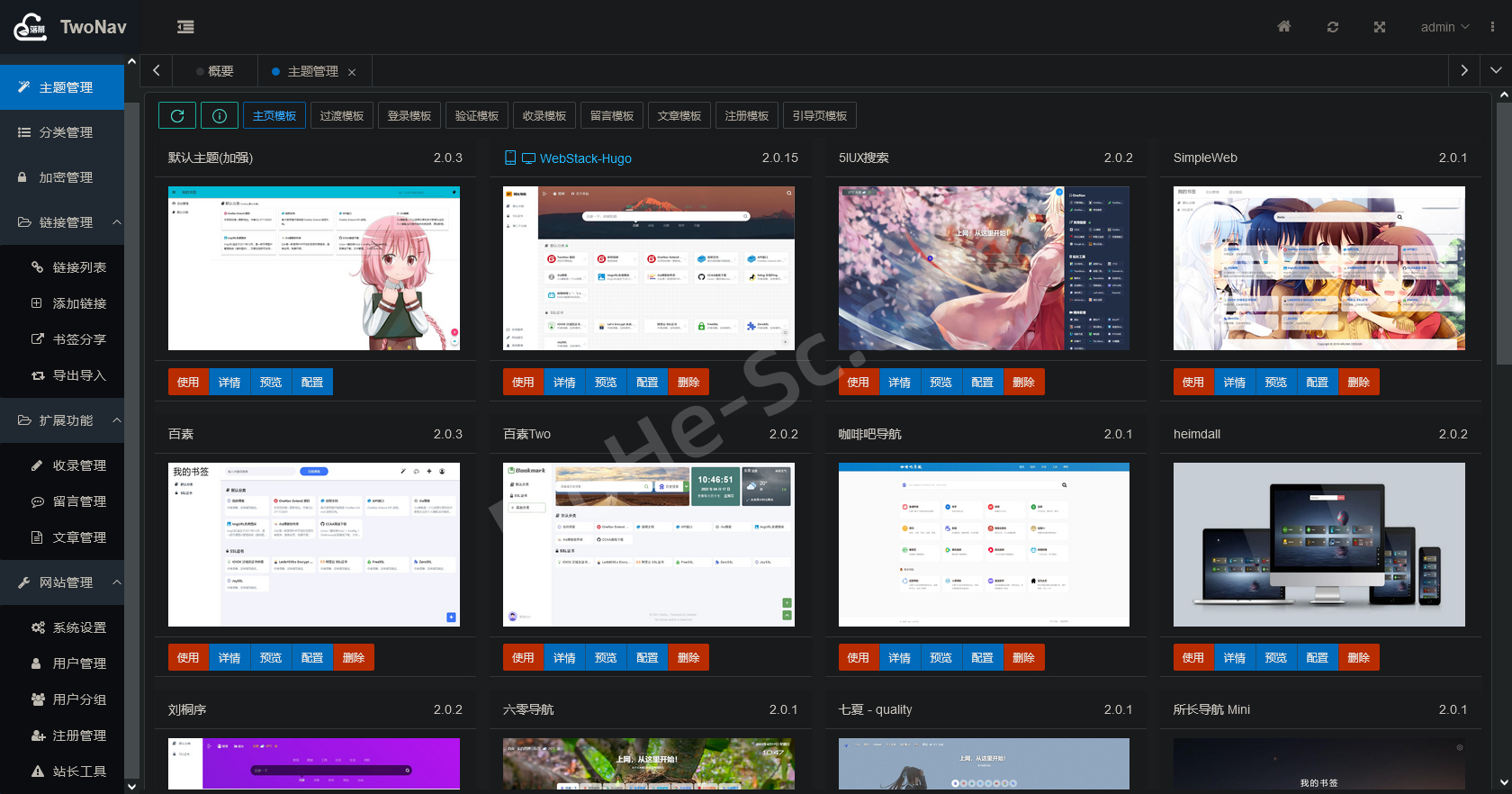Viewport: 1512px width, 794px height.
Task: Open the admin user dropdown
Action: [1444, 27]
